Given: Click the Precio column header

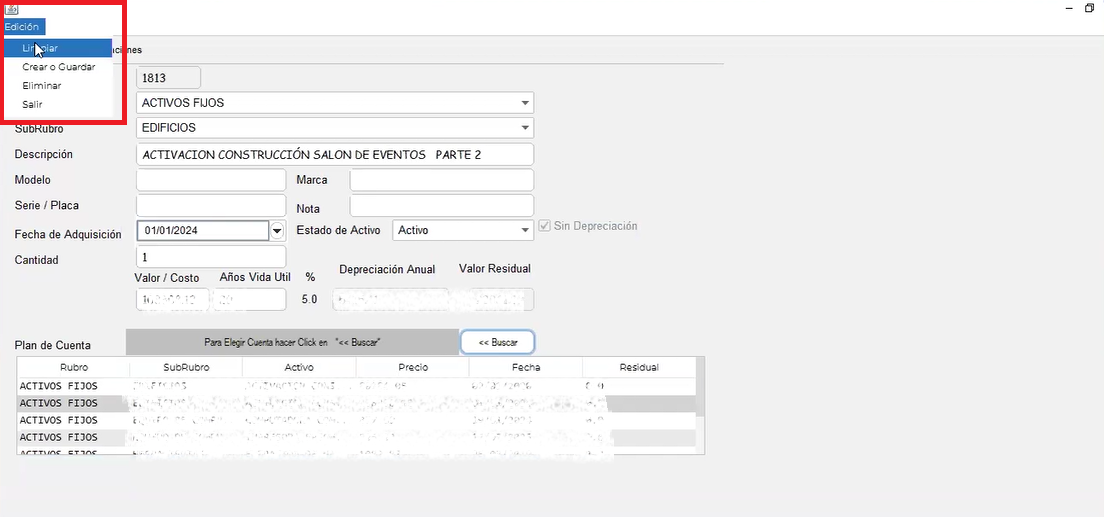Looking at the screenshot, I should click(x=412, y=367).
